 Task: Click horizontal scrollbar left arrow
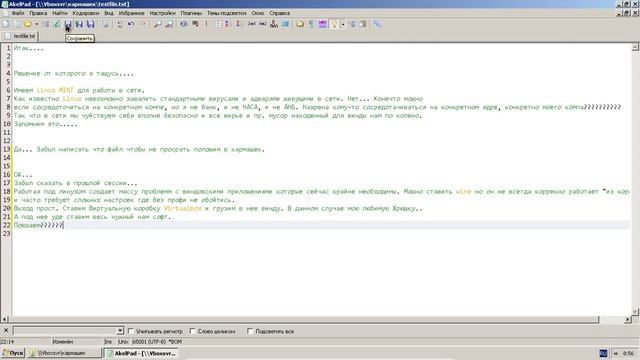point(5,320)
